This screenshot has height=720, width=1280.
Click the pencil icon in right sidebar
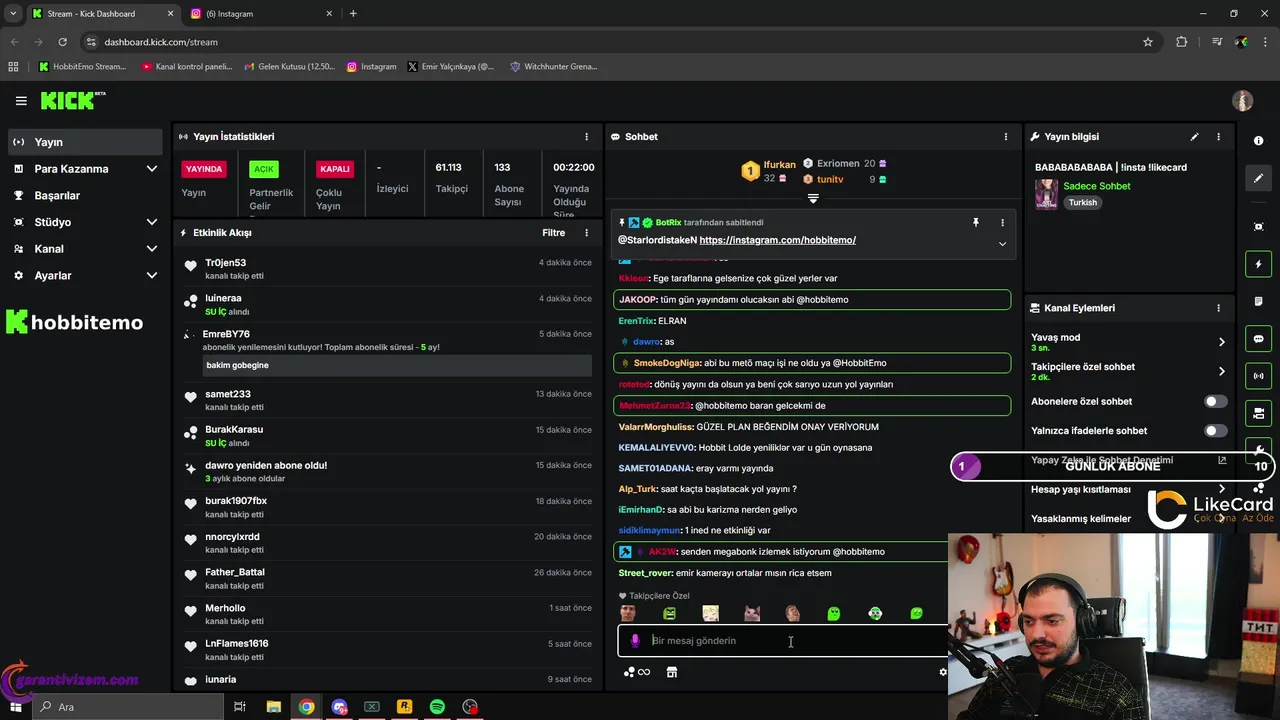[1259, 178]
